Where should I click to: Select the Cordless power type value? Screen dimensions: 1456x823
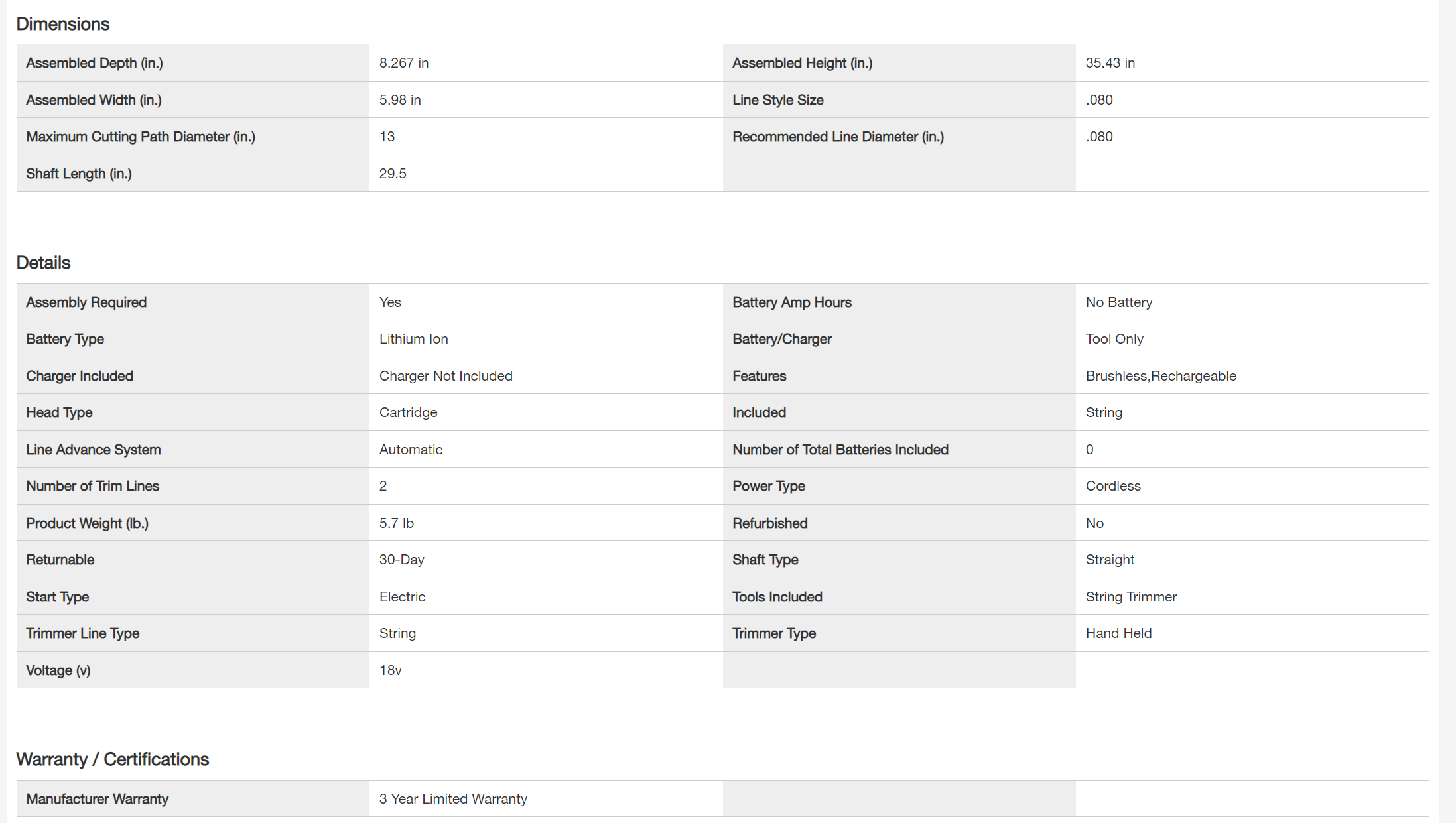pos(1113,486)
